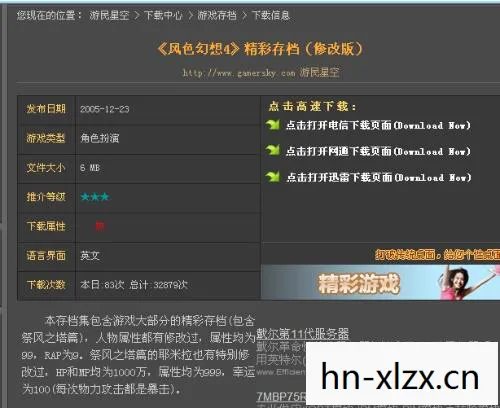Click the file size value 6 MB
The width and height of the screenshot is (500, 408).
point(90,168)
